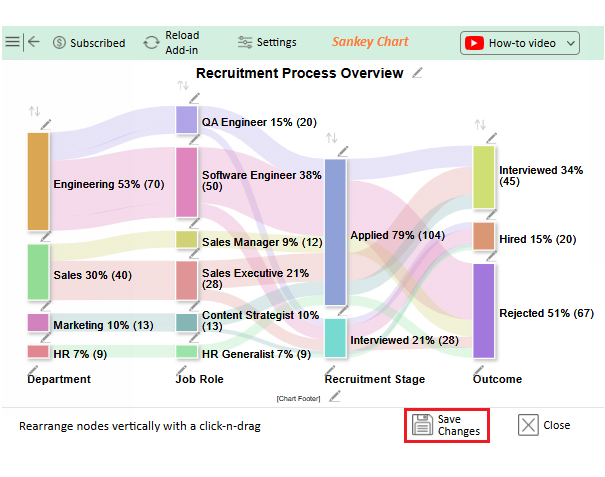Click the Close button
Screen dimensions: 605x477
click(x=544, y=425)
